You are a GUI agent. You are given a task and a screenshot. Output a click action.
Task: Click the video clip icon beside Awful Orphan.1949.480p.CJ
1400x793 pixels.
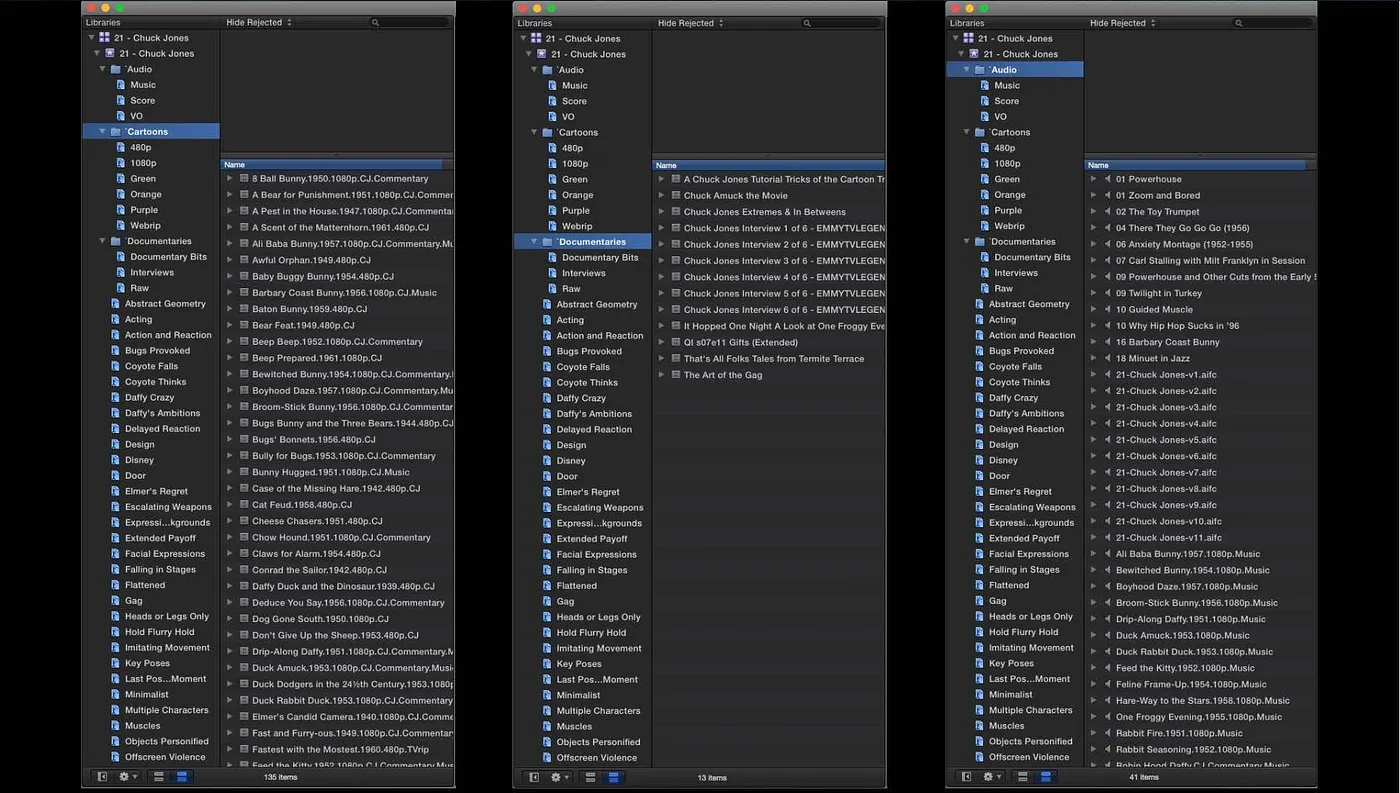point(244,260)
